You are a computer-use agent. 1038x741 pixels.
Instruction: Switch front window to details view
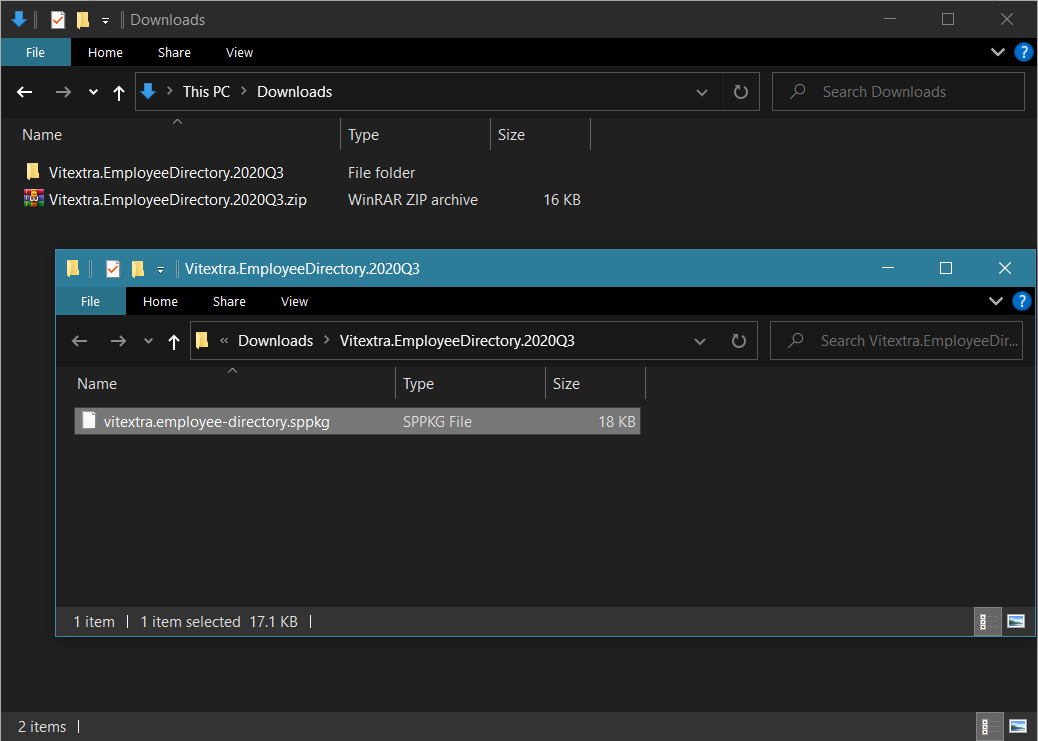pyautogui.click(x=986, y=621)
